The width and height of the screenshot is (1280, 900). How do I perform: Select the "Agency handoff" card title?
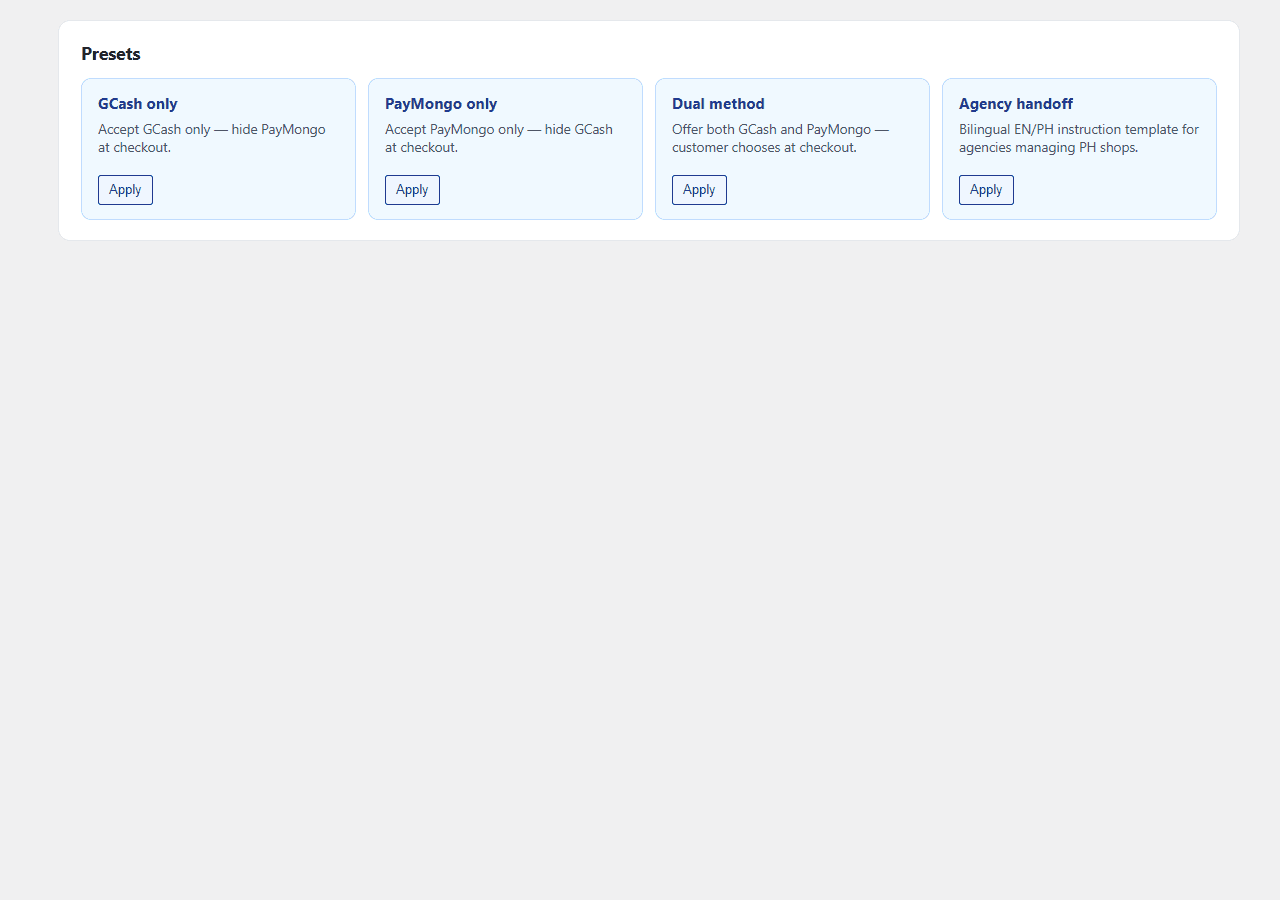click(1016, 104)
